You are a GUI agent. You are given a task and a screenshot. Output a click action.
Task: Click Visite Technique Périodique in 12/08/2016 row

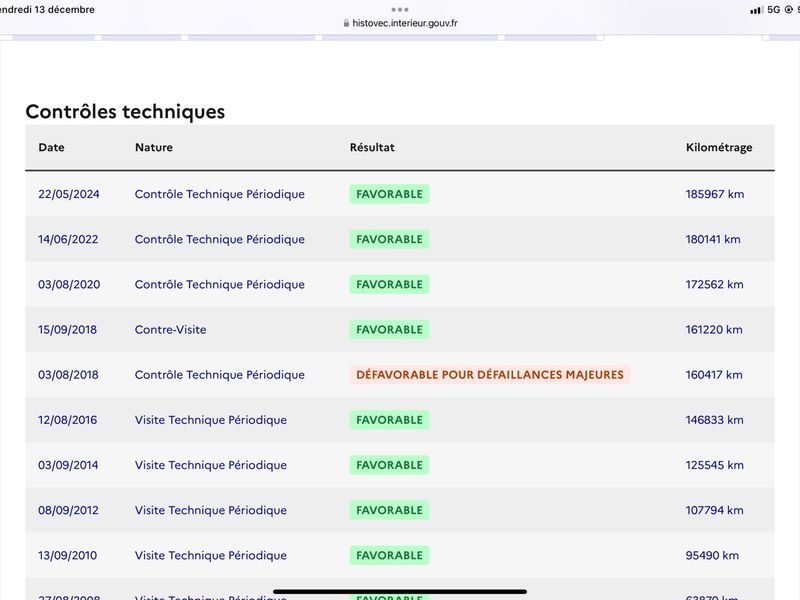(211, 420)
